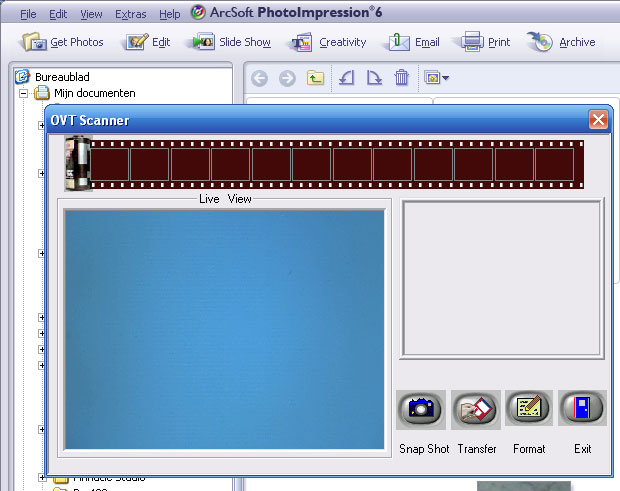The height and width of the screenshot is (491, 620).
Task: Click the back navigation arrow icon
Action: coord(259,78)
